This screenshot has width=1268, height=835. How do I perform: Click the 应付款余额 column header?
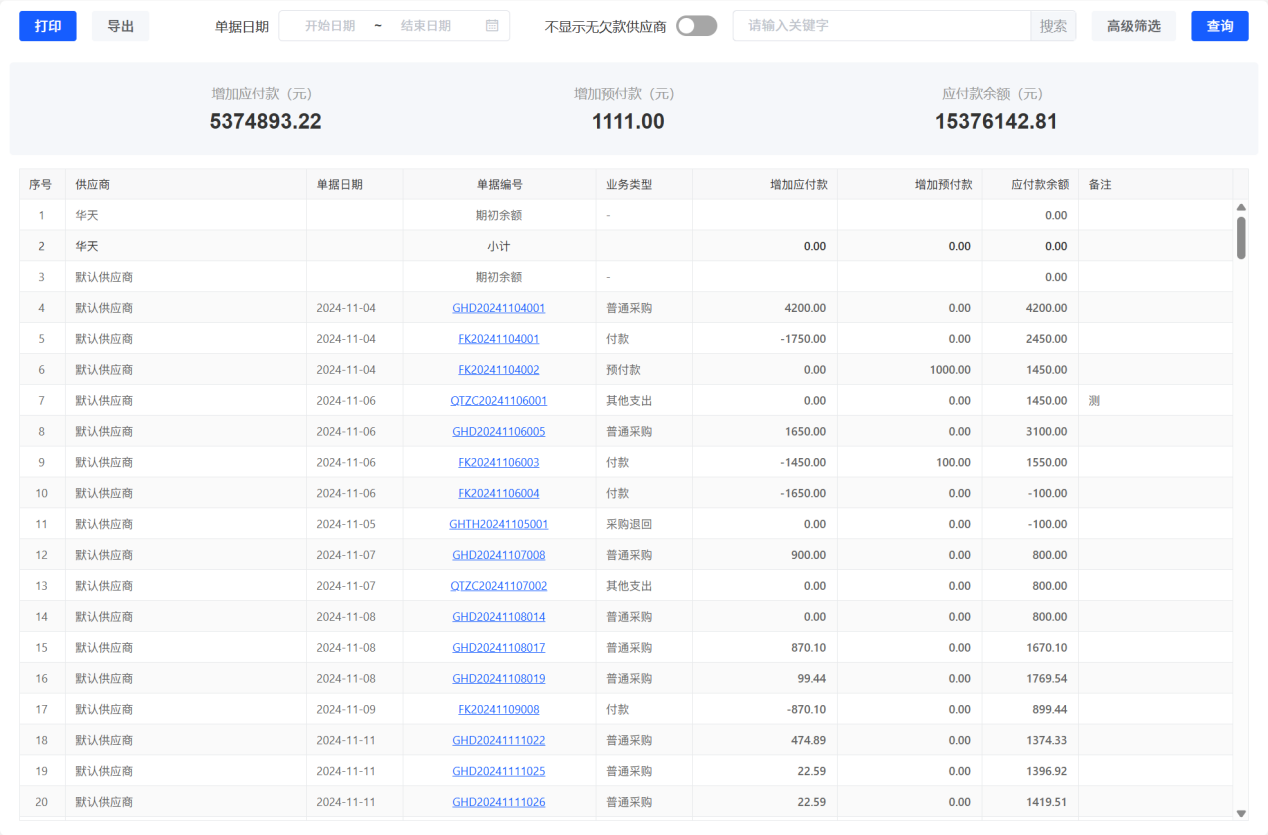click(x=1039, y=185)
